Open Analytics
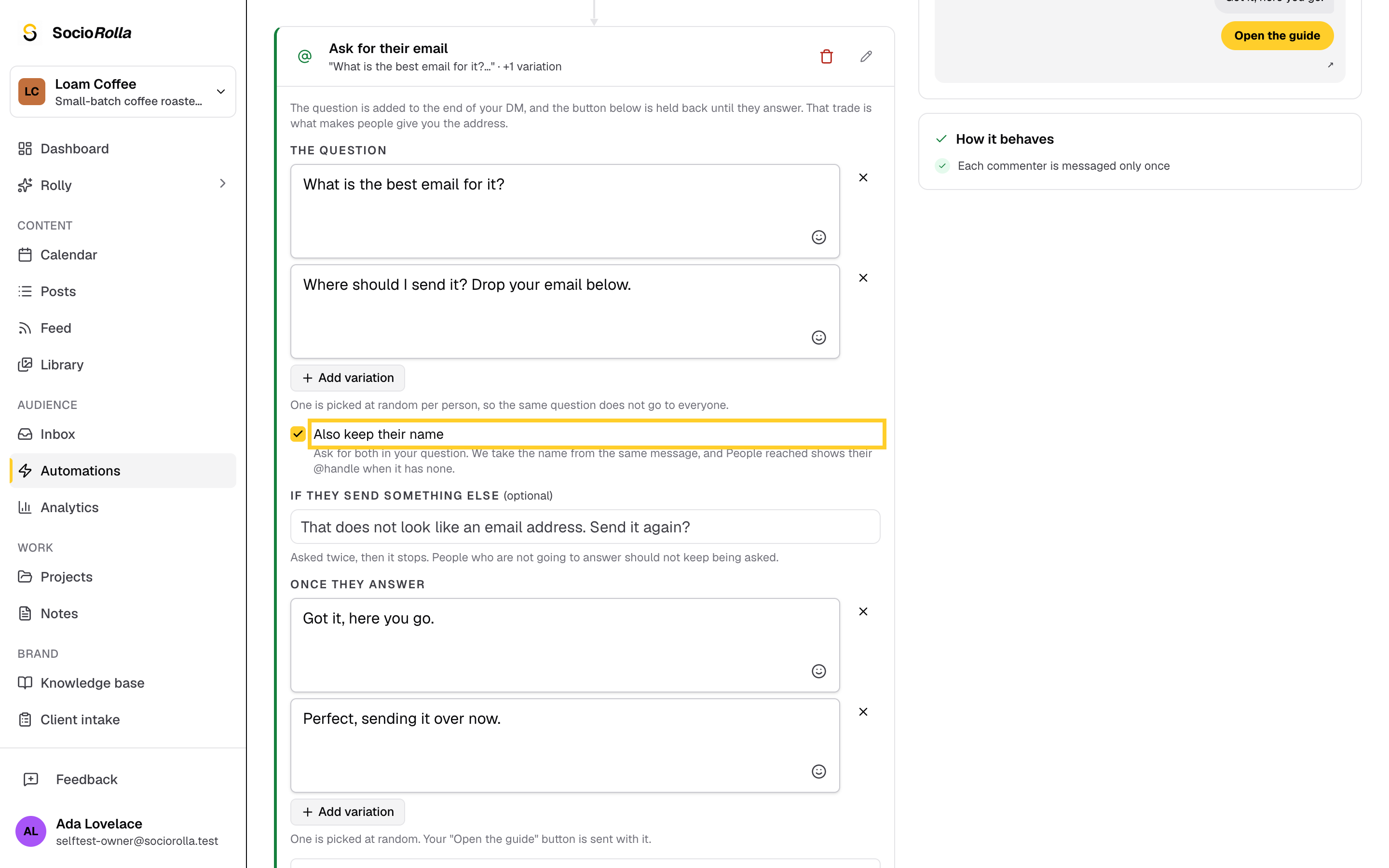 pyautogui.click(x=123, y=507)
